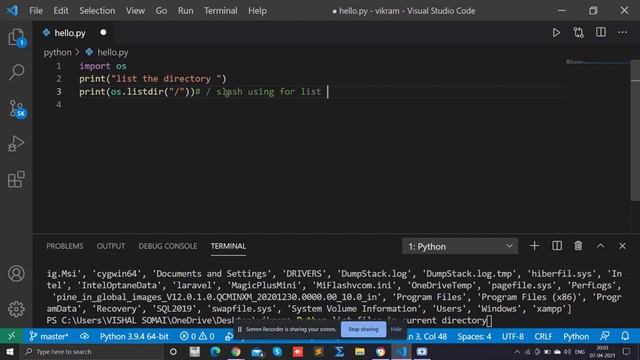Switch to the DEBUG CONSOLE tab

(x=168, y=246)
